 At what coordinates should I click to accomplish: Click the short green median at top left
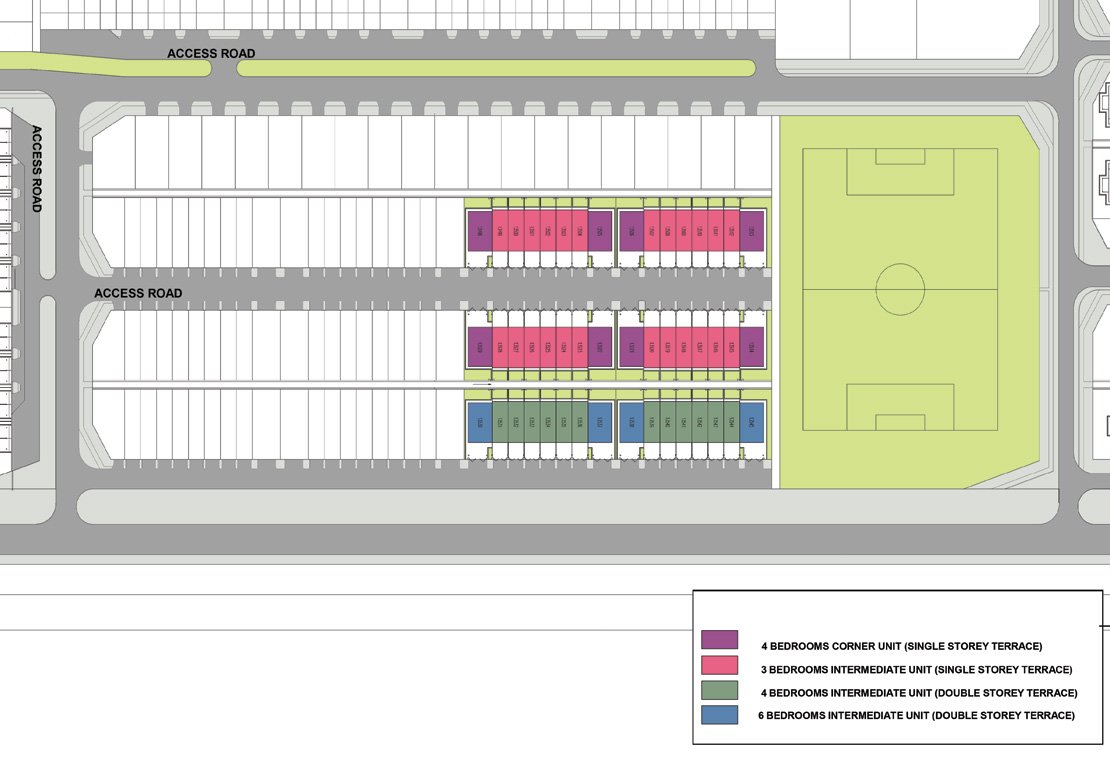pos(105,66)
